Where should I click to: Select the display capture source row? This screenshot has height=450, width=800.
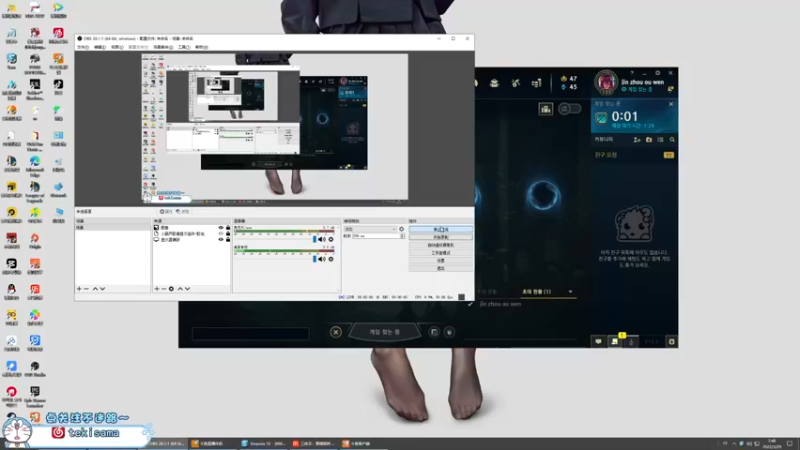click(191, 239)
